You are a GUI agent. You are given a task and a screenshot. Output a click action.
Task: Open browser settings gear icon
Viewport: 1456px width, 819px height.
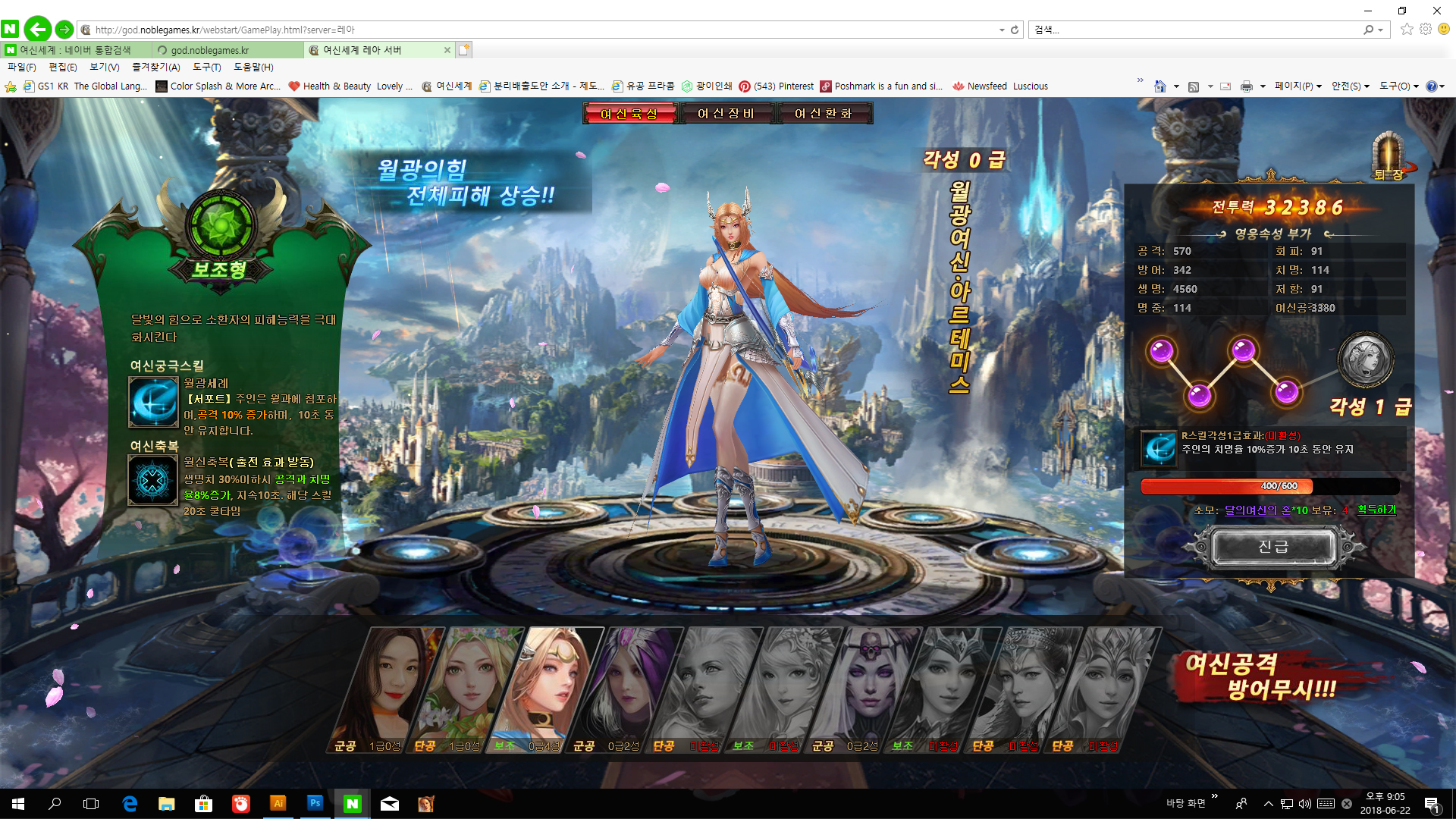pos(1426,30)
